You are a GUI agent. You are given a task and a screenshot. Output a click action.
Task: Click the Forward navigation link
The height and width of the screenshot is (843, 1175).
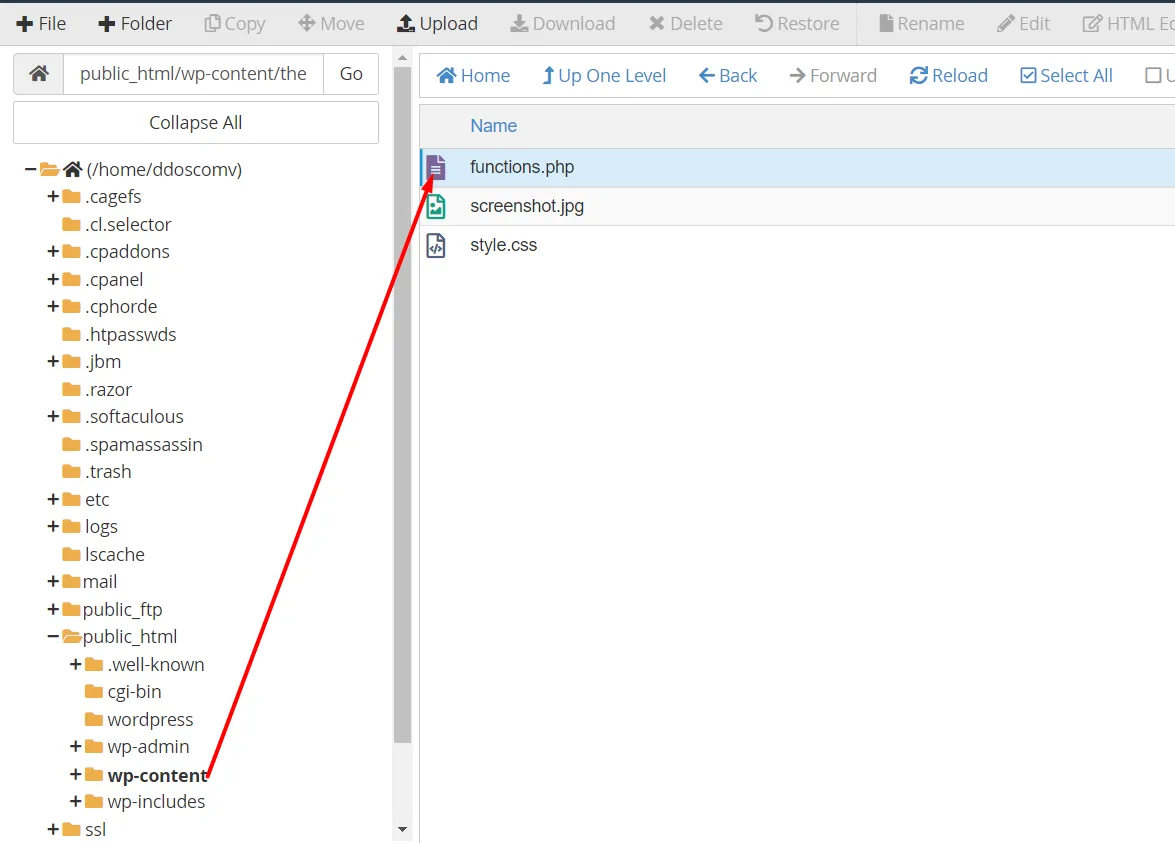pyautogui.click(x=833, y=76)
